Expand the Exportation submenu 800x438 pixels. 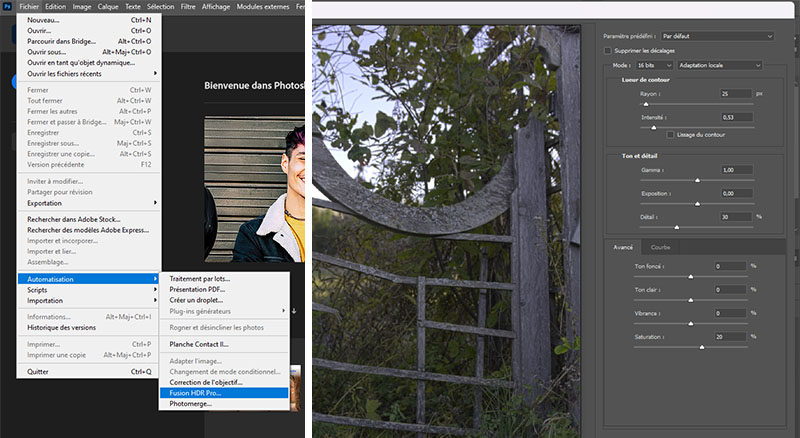coord(89,203)
